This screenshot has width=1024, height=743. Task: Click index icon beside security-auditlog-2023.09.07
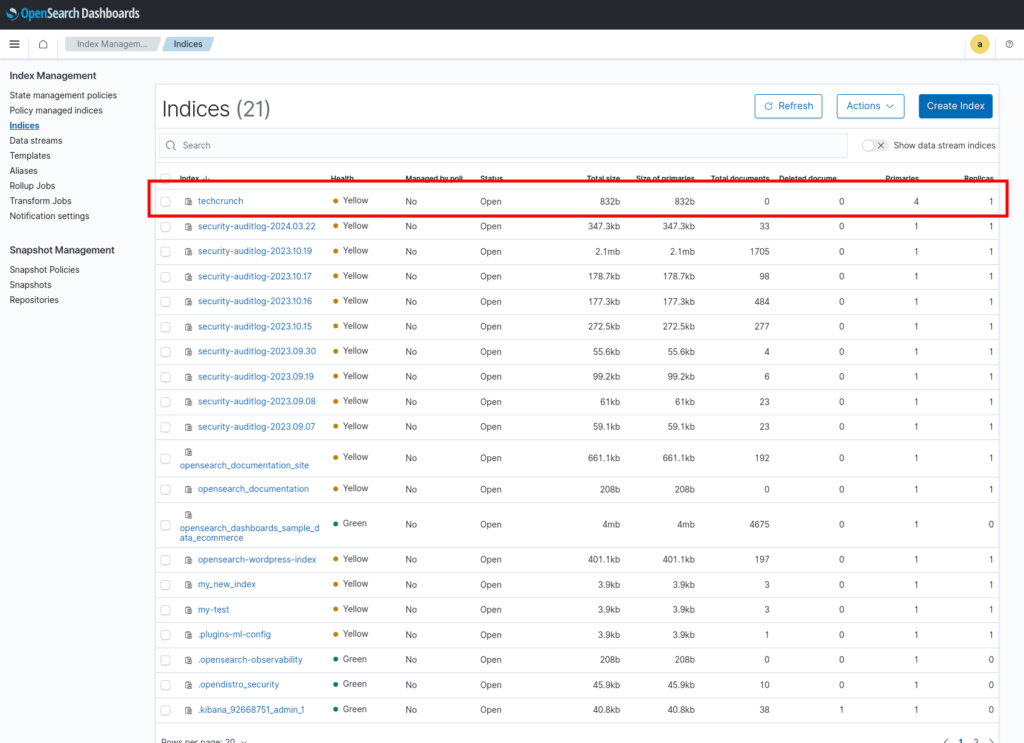coord(189,427)
